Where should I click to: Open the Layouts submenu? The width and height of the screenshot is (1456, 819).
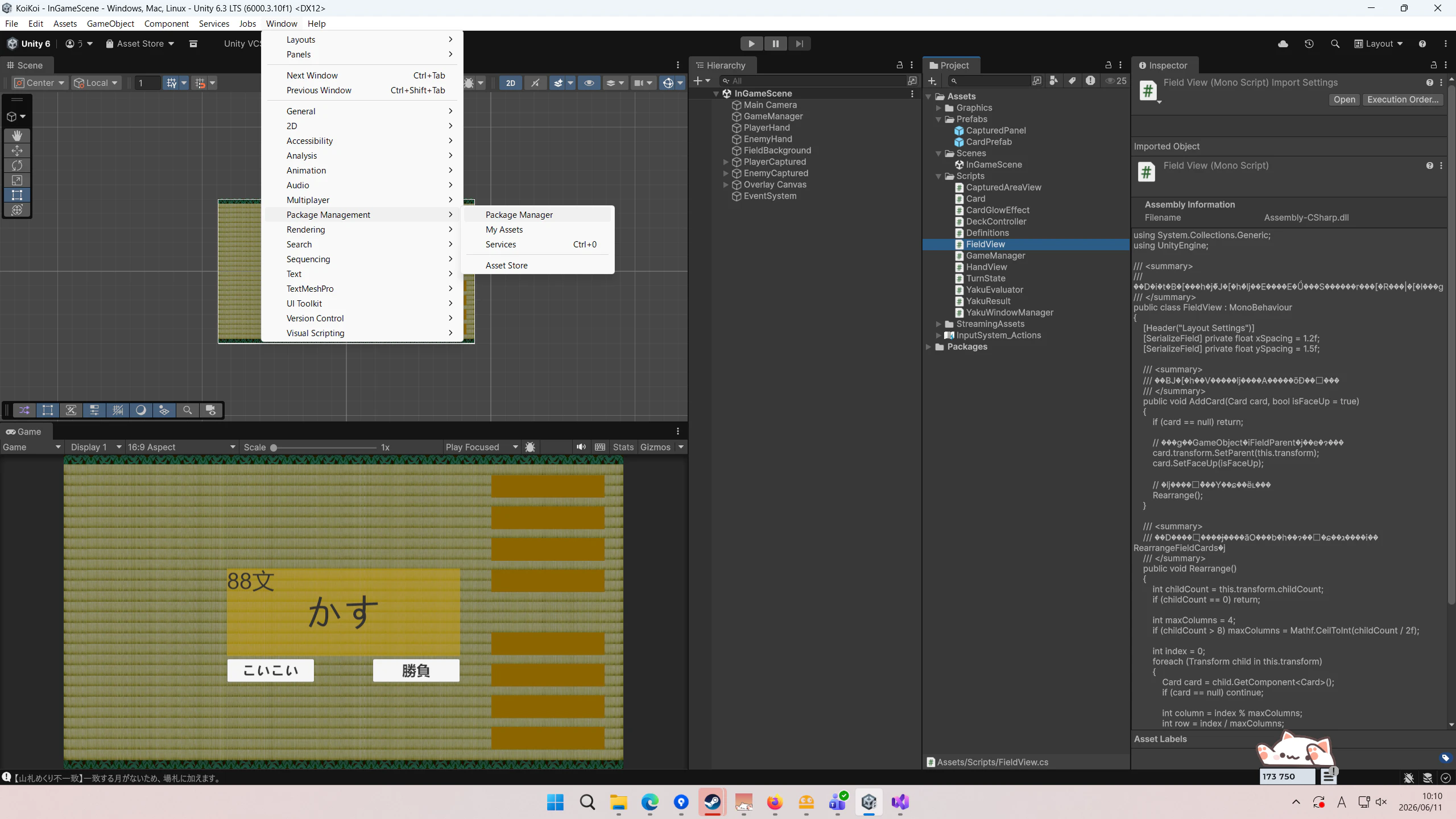362,39
